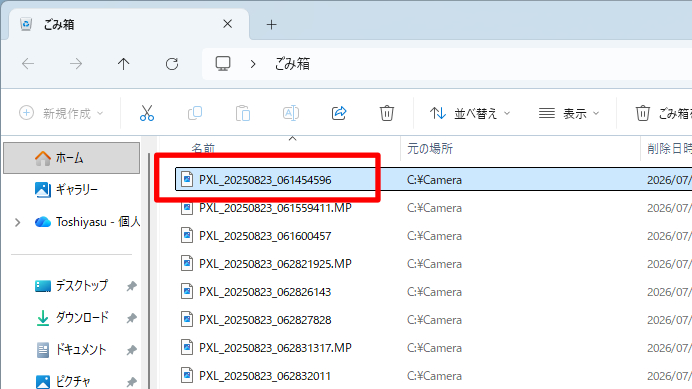Viewport: 692px width, 389px height.
Task: Click ごみ箱 in the address bar
Action: point(292,64)
